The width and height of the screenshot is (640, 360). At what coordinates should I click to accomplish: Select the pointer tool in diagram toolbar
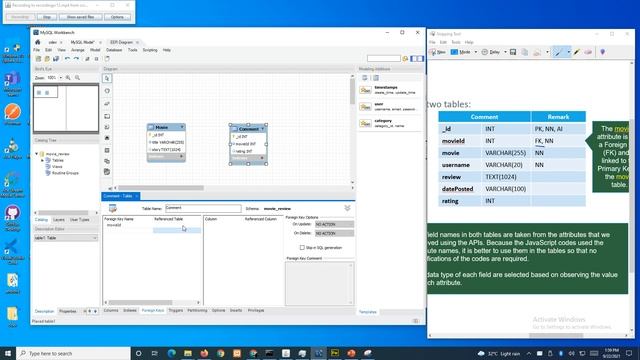tap(107, 78)
